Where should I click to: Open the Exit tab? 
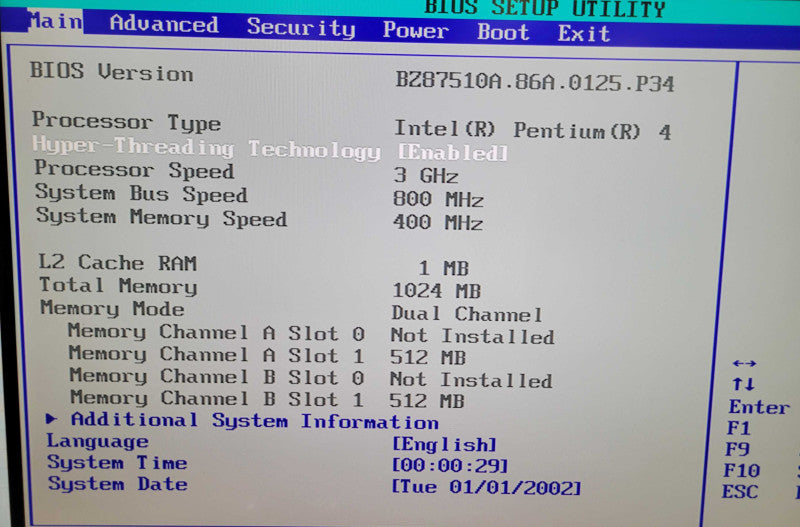click(x=584, y=34)
